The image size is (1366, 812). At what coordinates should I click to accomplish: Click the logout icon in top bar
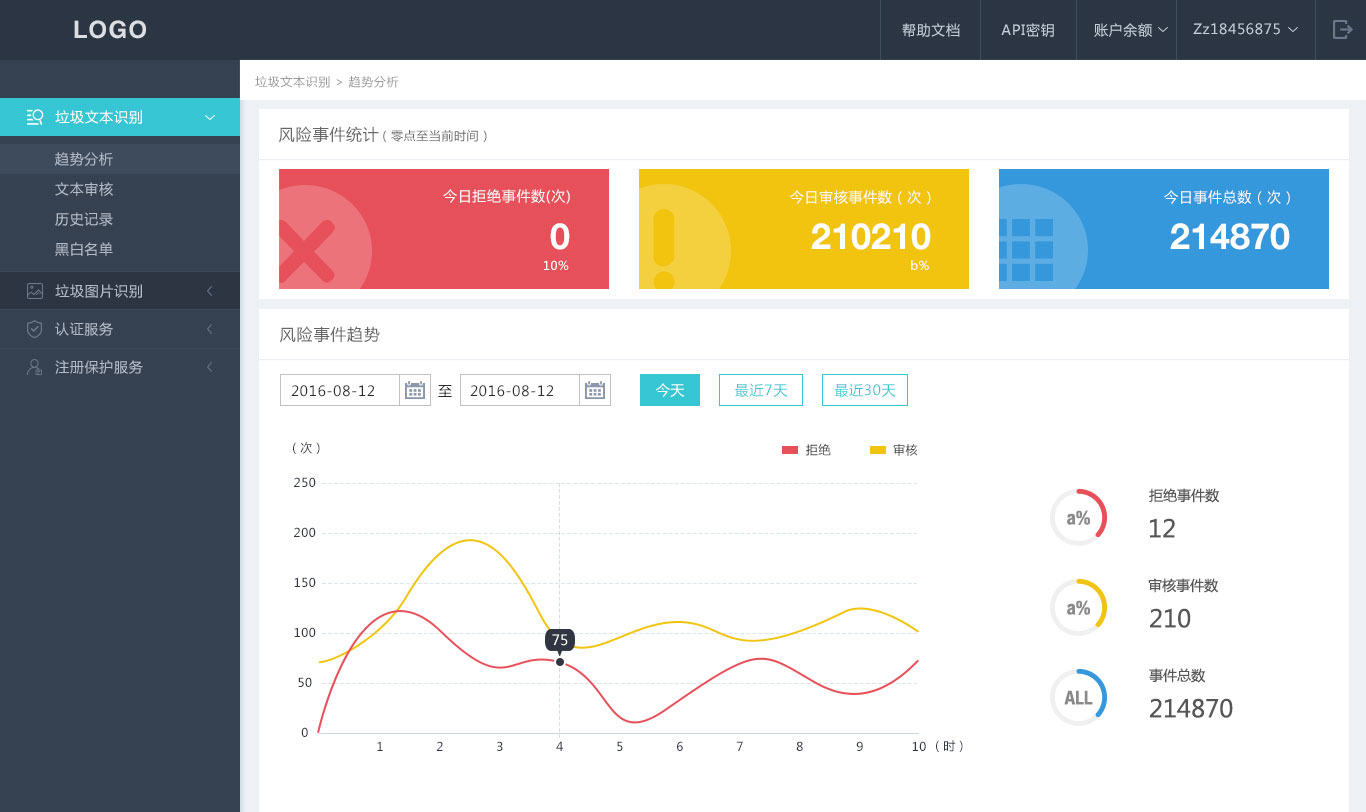1342,30
